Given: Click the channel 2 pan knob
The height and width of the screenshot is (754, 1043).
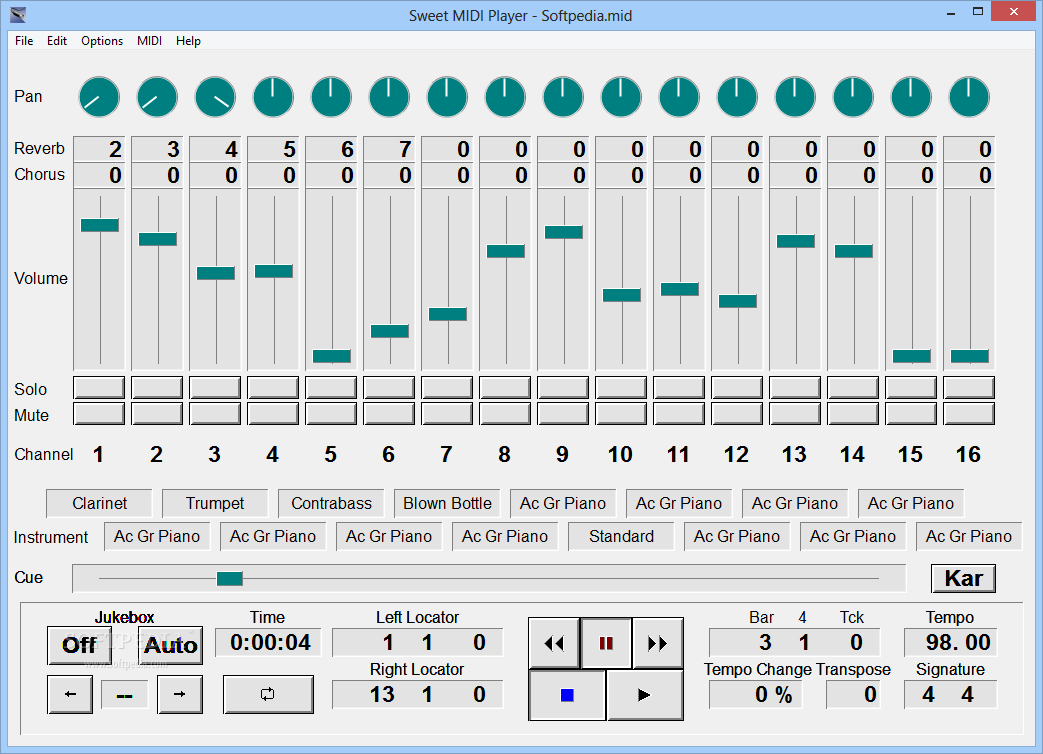Looking at the screenshot, I should coord(157,97).
